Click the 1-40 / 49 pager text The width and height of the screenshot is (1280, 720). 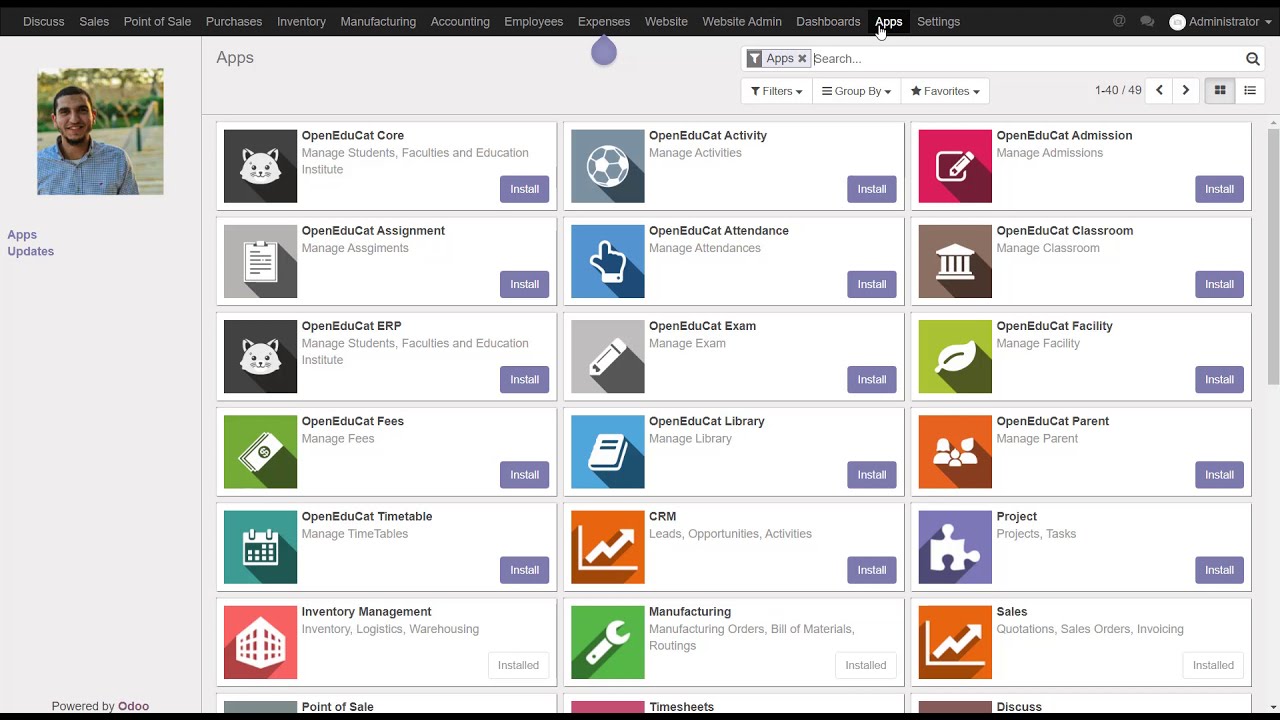1118,91
